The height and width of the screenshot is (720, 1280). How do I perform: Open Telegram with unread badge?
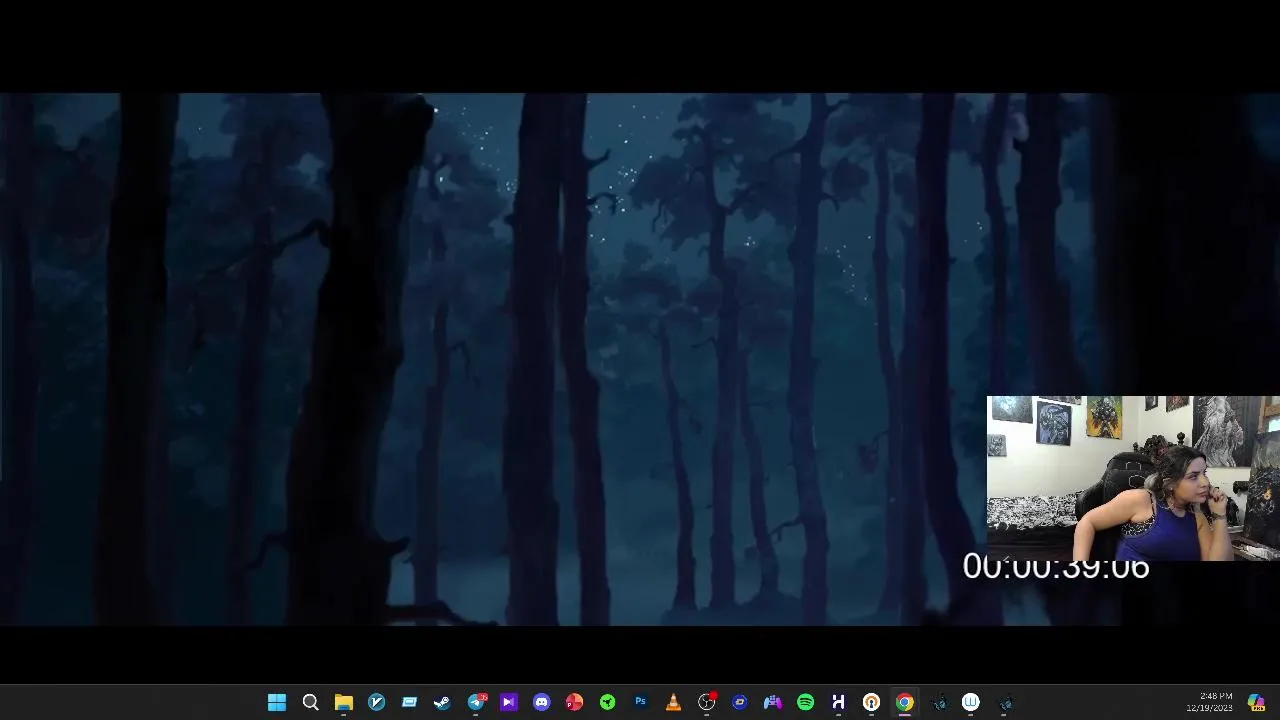[x=476, y=703]
